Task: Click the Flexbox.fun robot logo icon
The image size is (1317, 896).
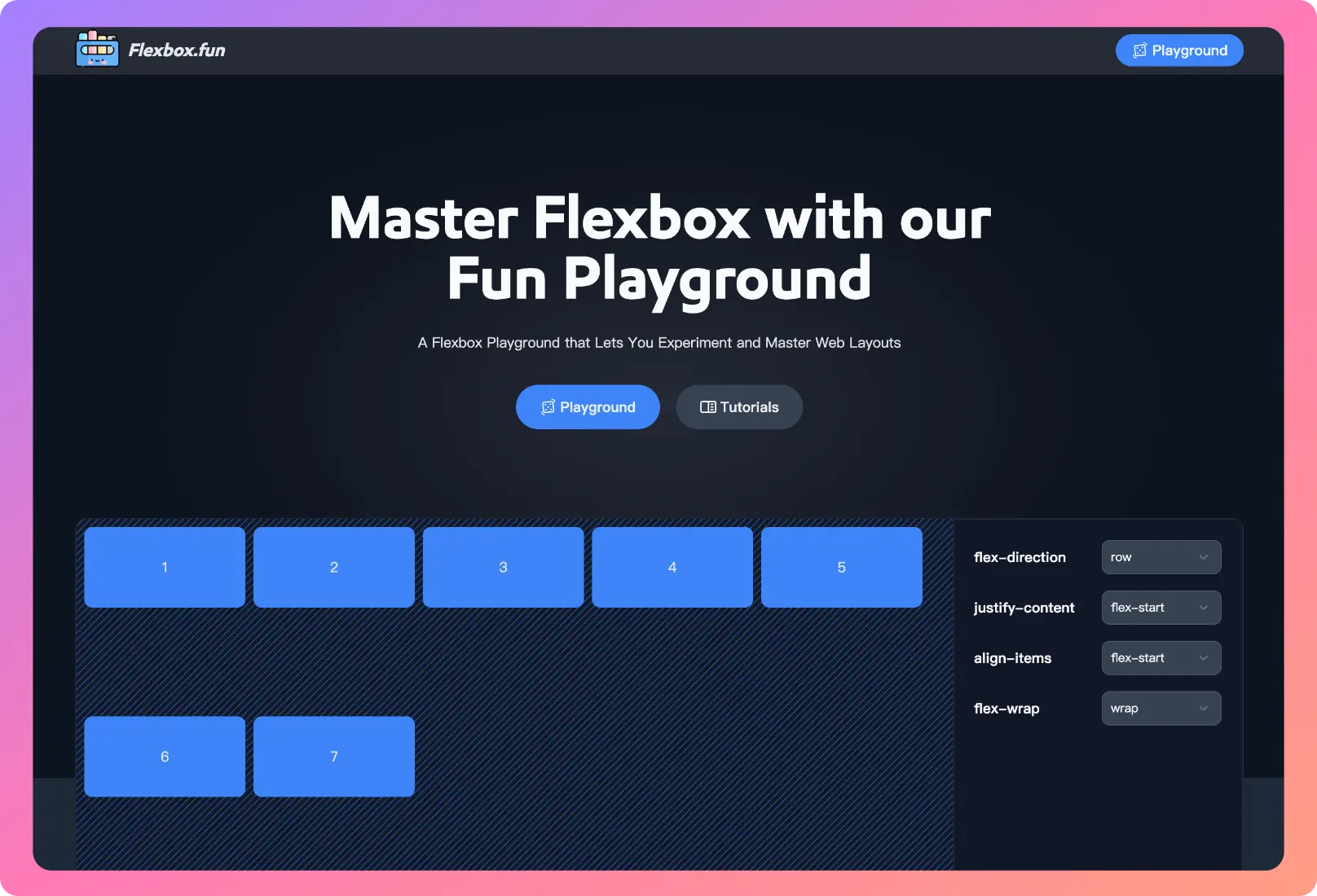Action: click(97, 49)
